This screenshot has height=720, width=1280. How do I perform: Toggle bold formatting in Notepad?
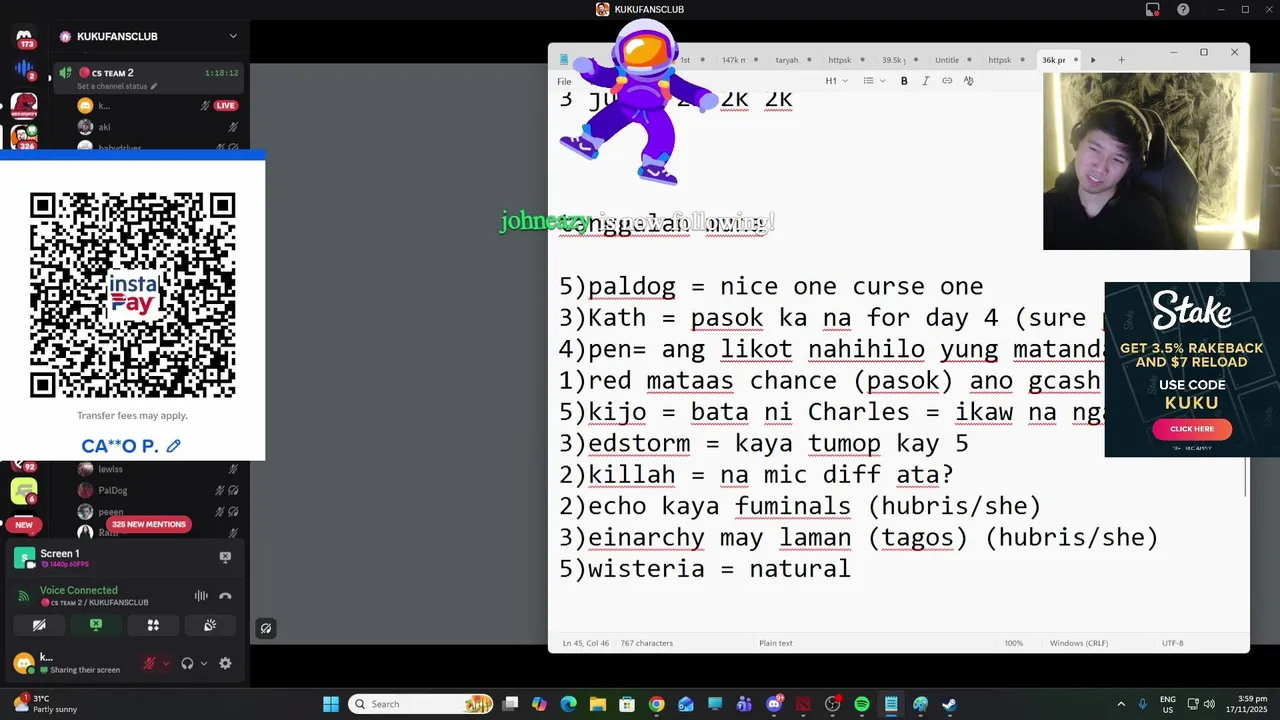tap(904, 81)
